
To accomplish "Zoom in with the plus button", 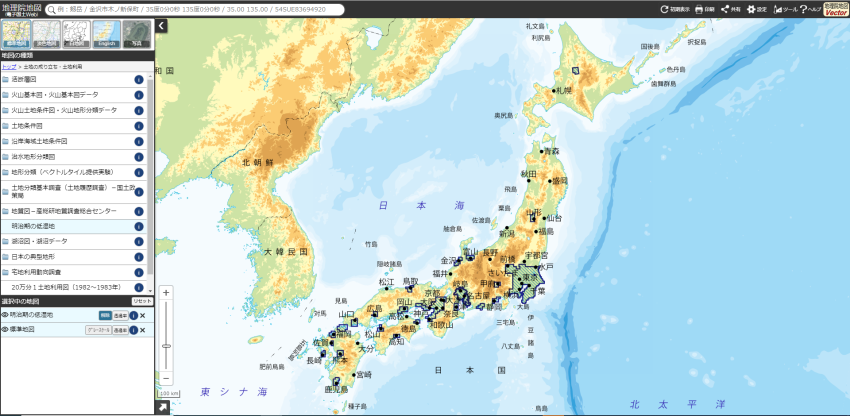I will [166, 293].
